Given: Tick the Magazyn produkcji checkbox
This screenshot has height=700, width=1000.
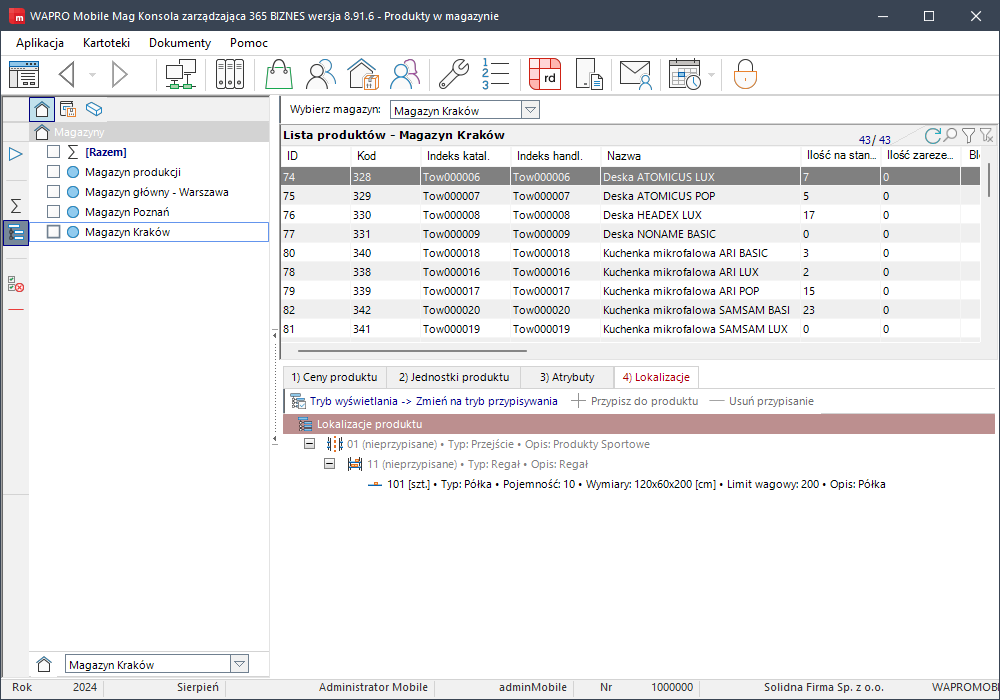Looking at the screenshot, I should coord(54,172).
